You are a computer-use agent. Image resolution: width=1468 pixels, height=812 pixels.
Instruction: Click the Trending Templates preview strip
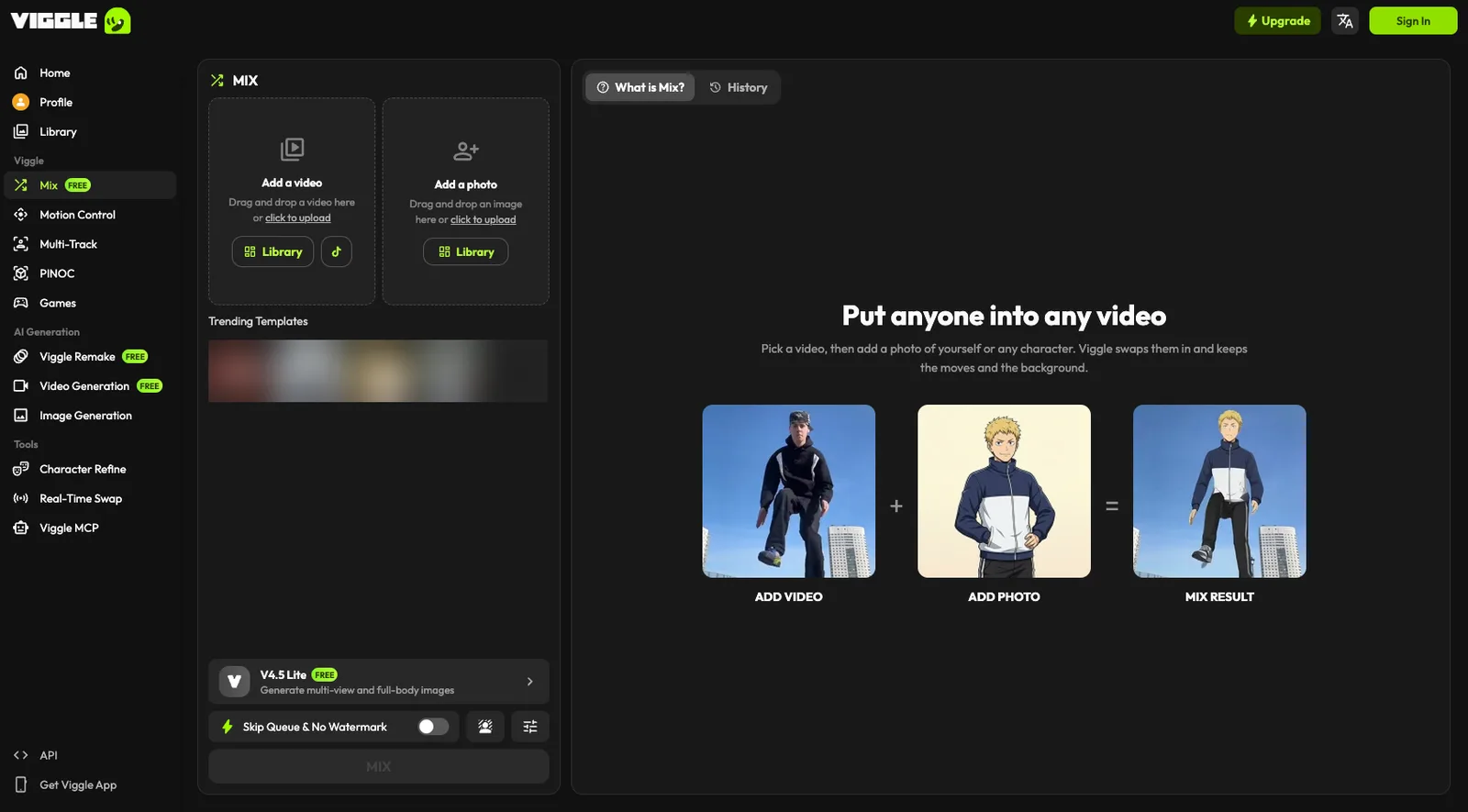click(378, 371)
